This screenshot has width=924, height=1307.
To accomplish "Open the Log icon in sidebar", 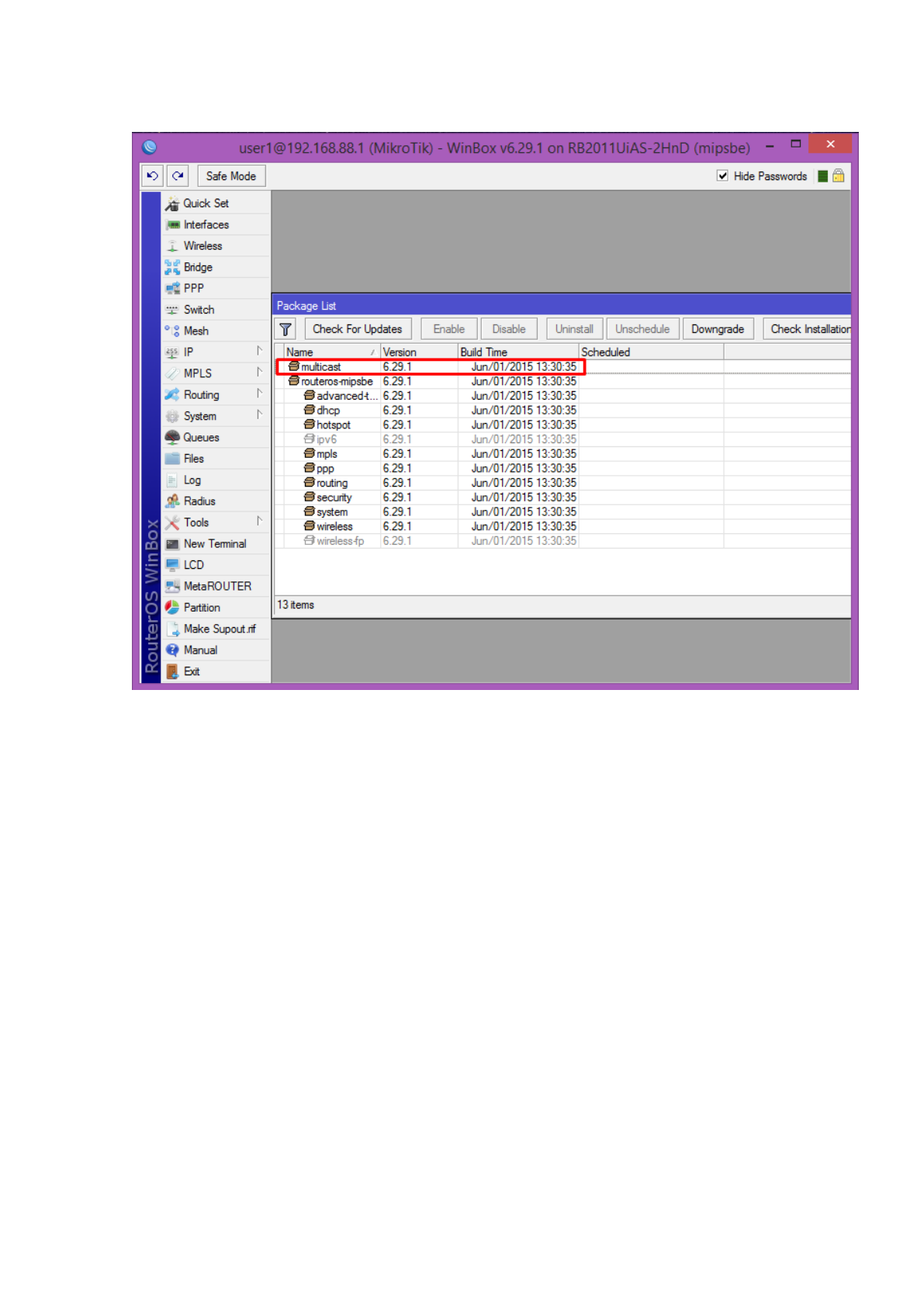I will [x=172, y=480].
